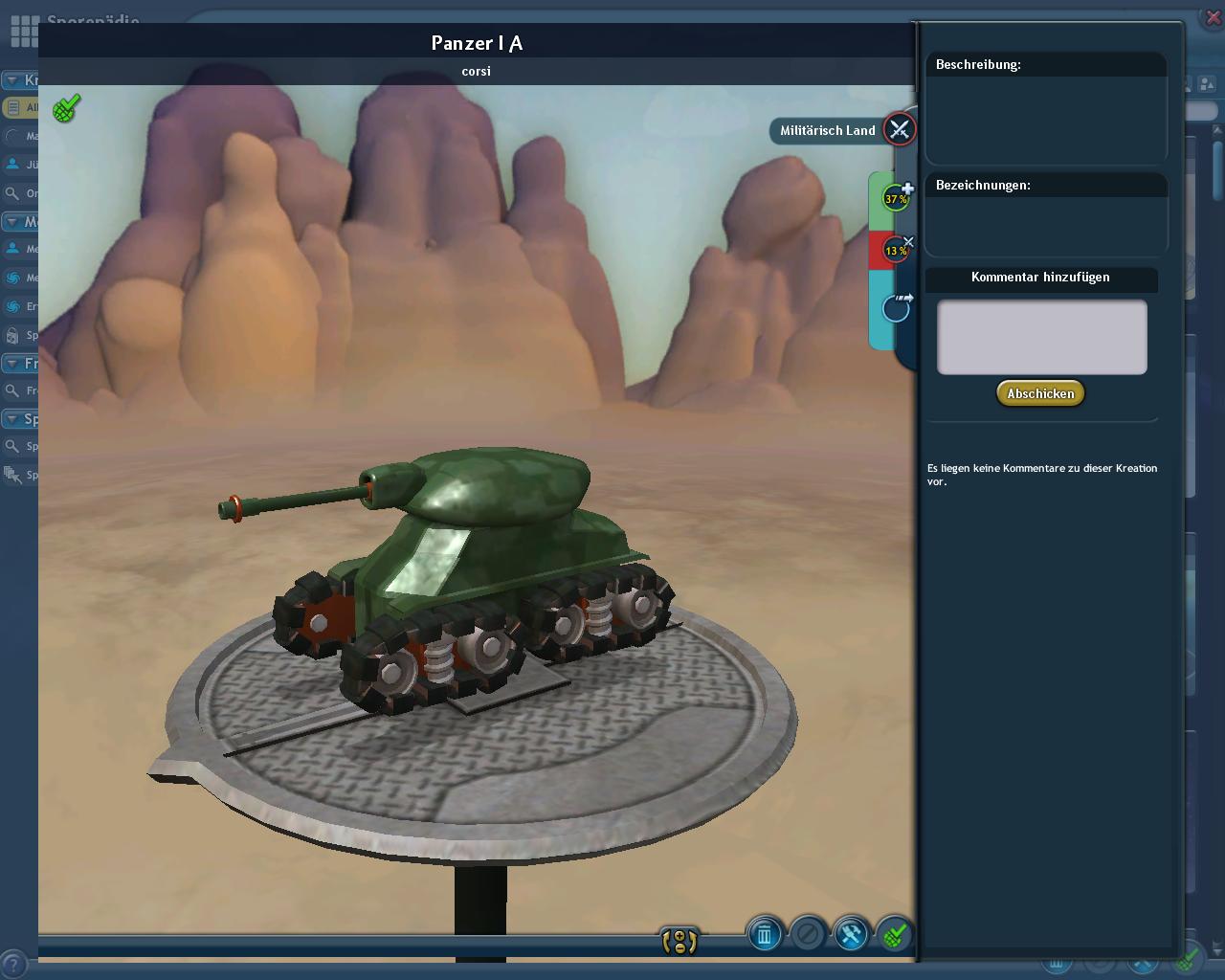Screen dimensions: 1225x980
Task: Click the second blue swirl sidebar icon in Sporepedia
Action: (x=12, y=306)
